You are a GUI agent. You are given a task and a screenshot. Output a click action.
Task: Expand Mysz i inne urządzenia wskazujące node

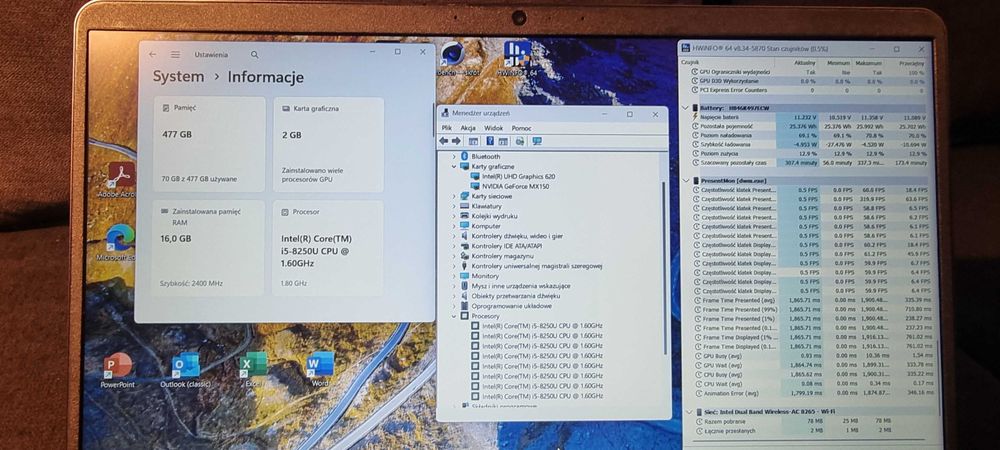click(453, 286)
